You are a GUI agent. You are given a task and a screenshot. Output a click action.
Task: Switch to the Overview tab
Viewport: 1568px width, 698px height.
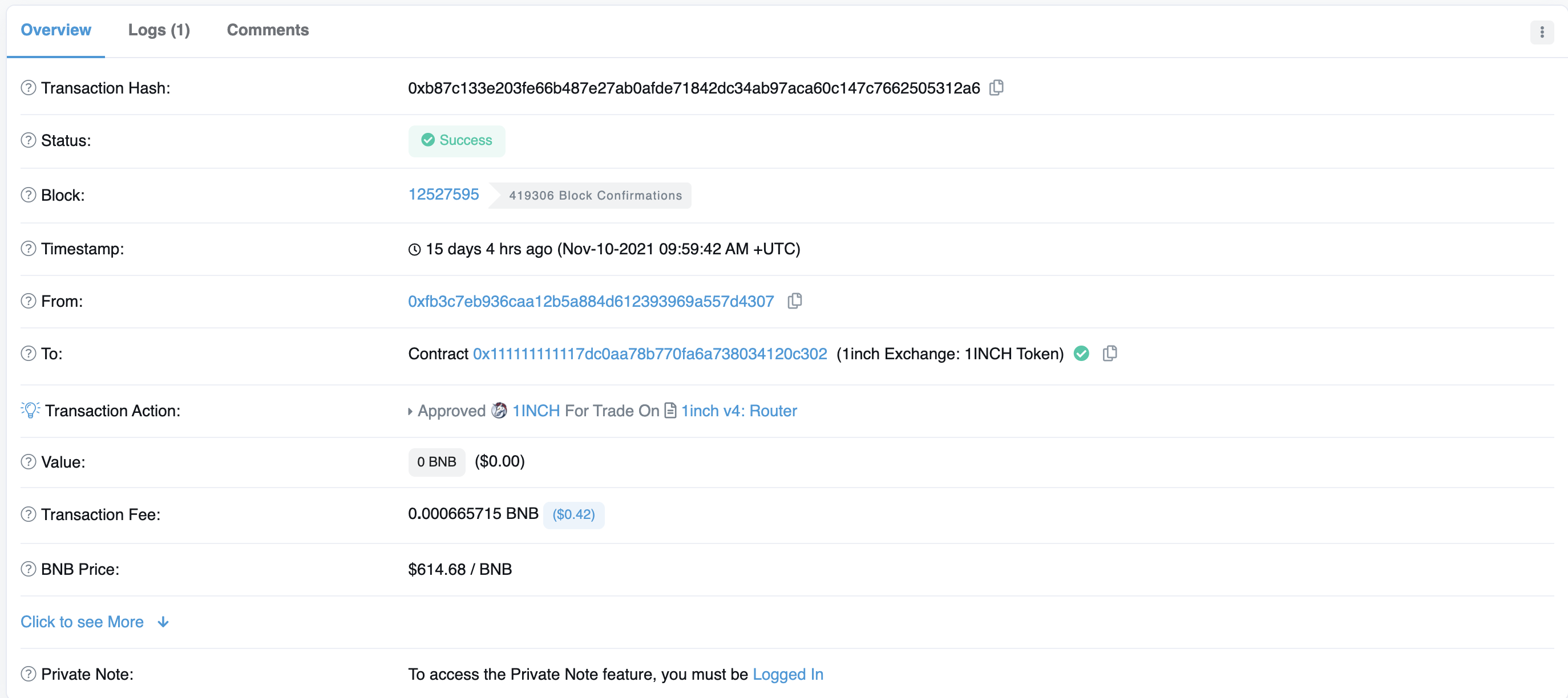[x=56, y=30]
